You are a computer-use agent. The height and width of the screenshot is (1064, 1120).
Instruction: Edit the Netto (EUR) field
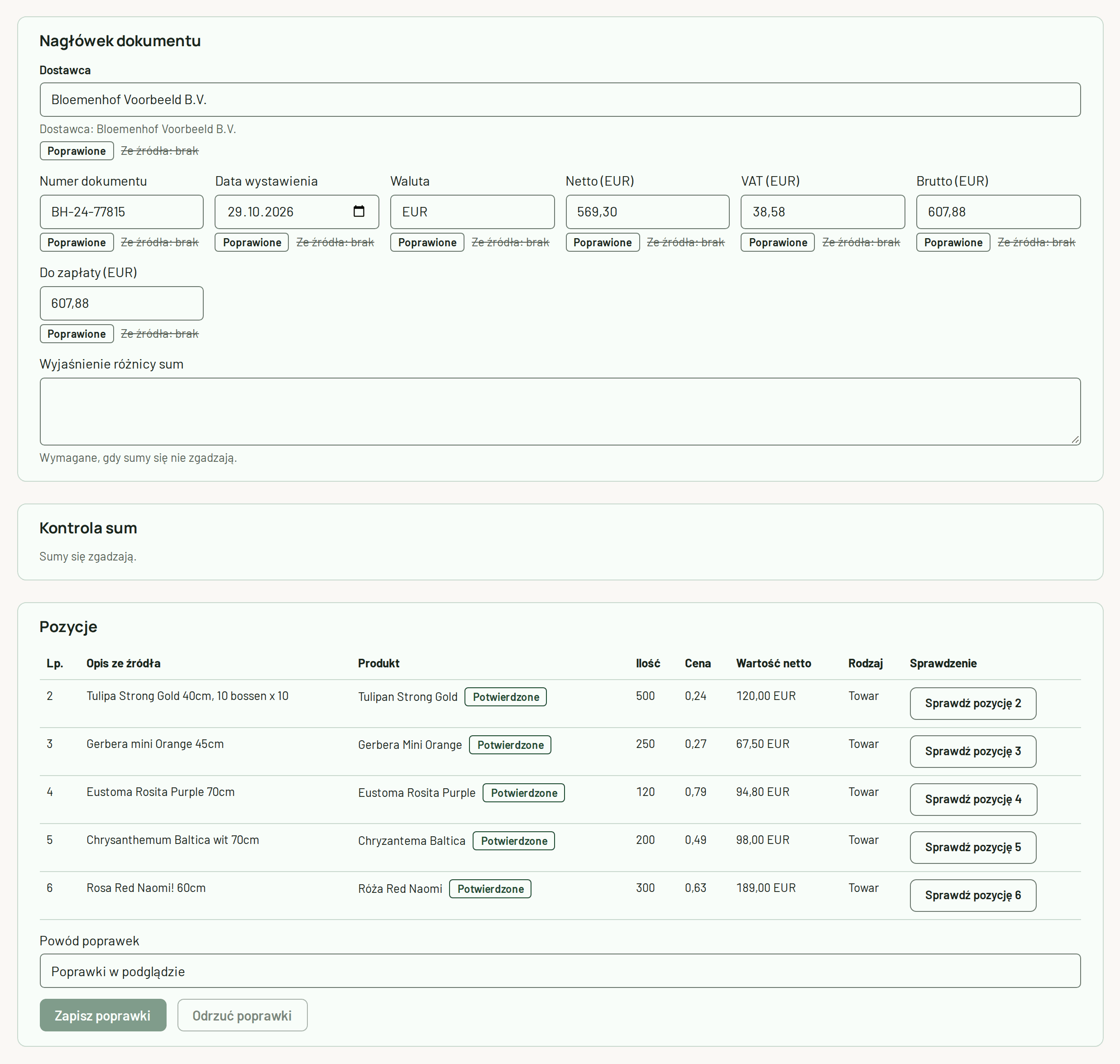coord(647,212)
